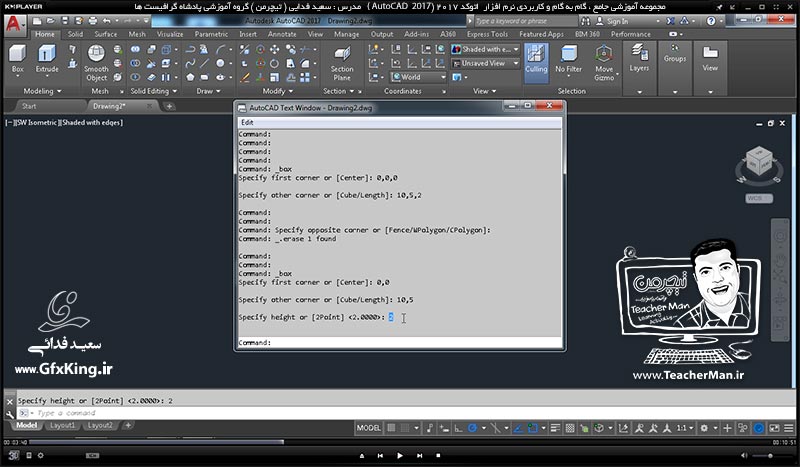Click the video seek progress bar
This screenshot has width=800, height=467.
tap(401, 442)
